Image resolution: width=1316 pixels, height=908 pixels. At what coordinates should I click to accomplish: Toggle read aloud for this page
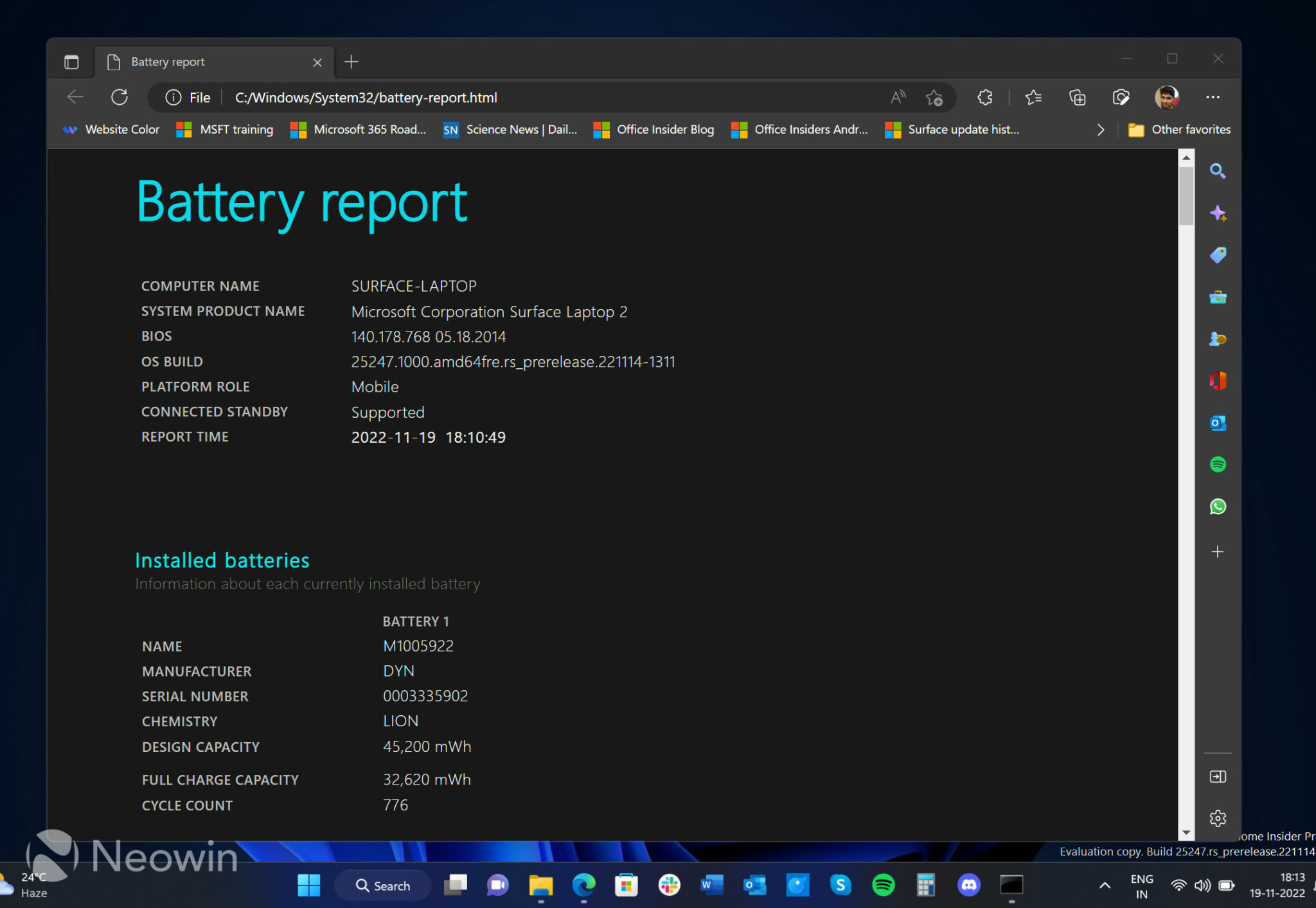point(898,97)
